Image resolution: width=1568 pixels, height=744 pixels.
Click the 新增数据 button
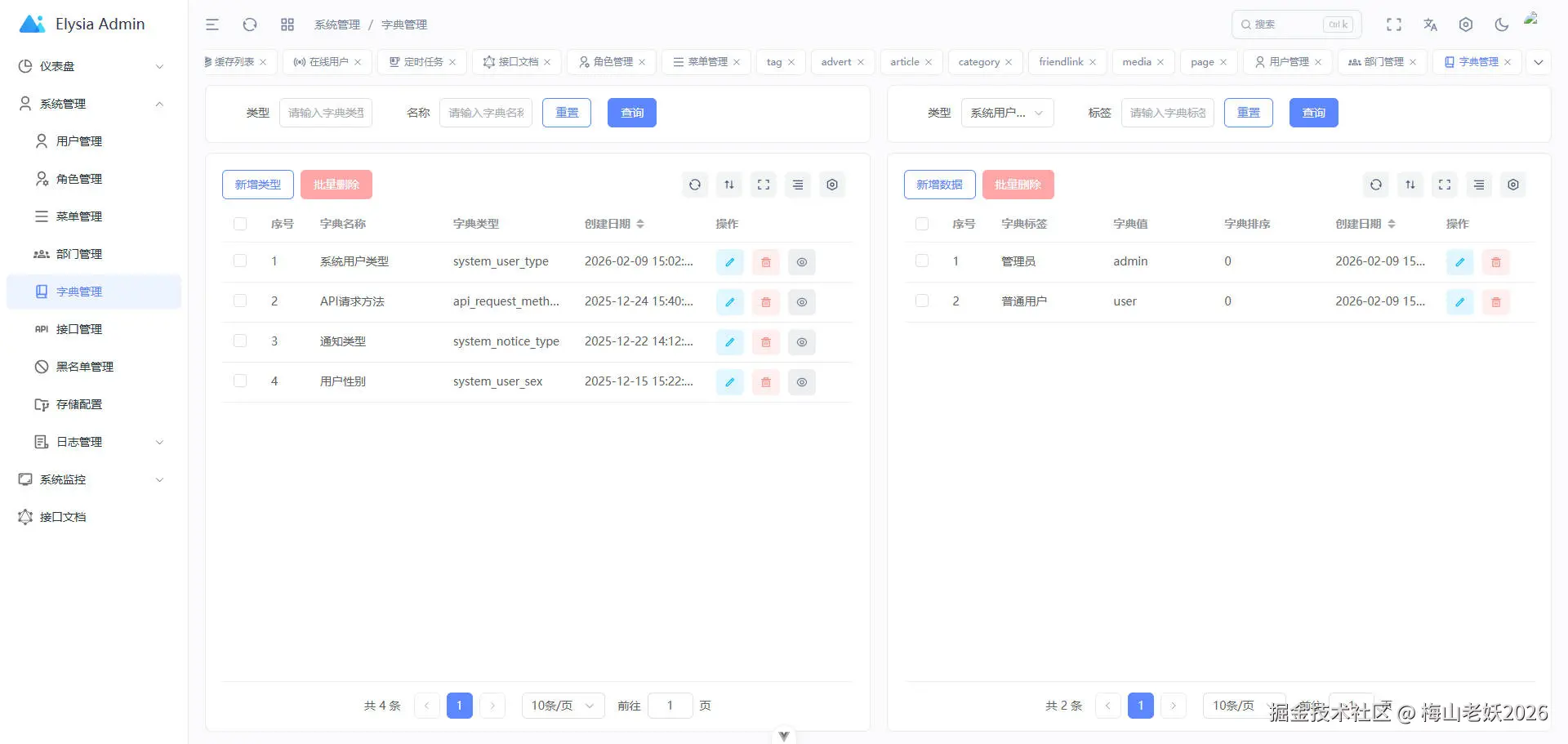pyautogui.click(x=939, y=185)
